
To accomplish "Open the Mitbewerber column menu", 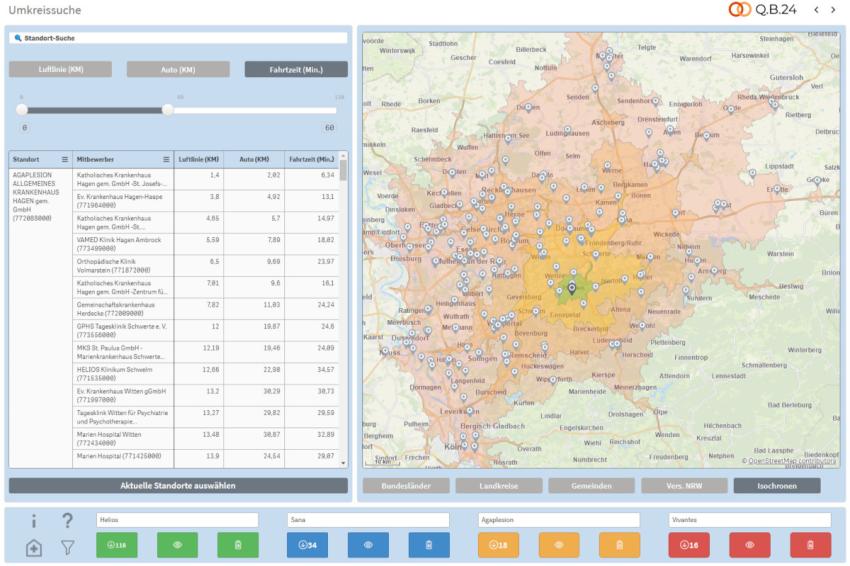I will 166,159.
